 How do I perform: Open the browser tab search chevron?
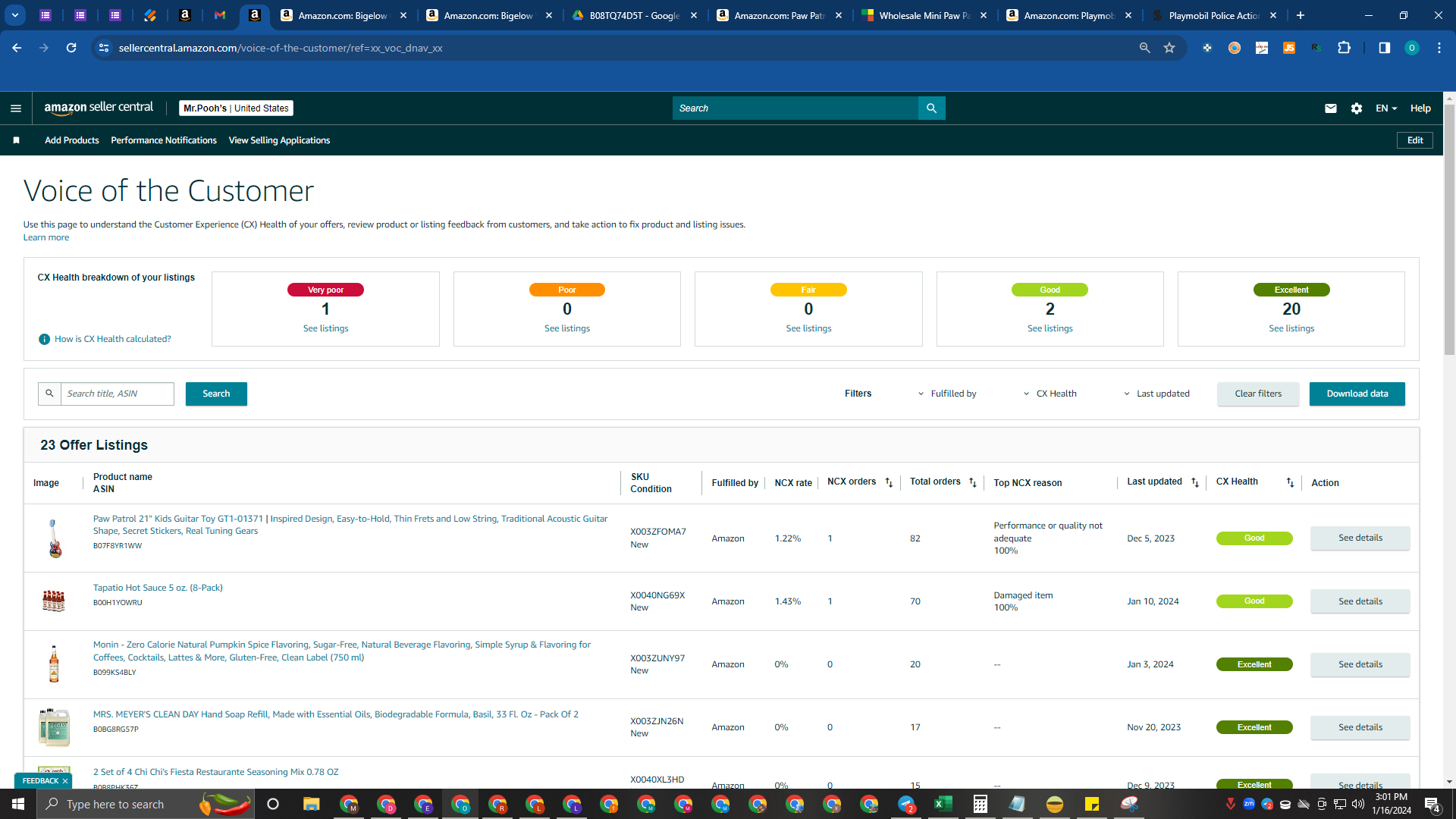15,15
